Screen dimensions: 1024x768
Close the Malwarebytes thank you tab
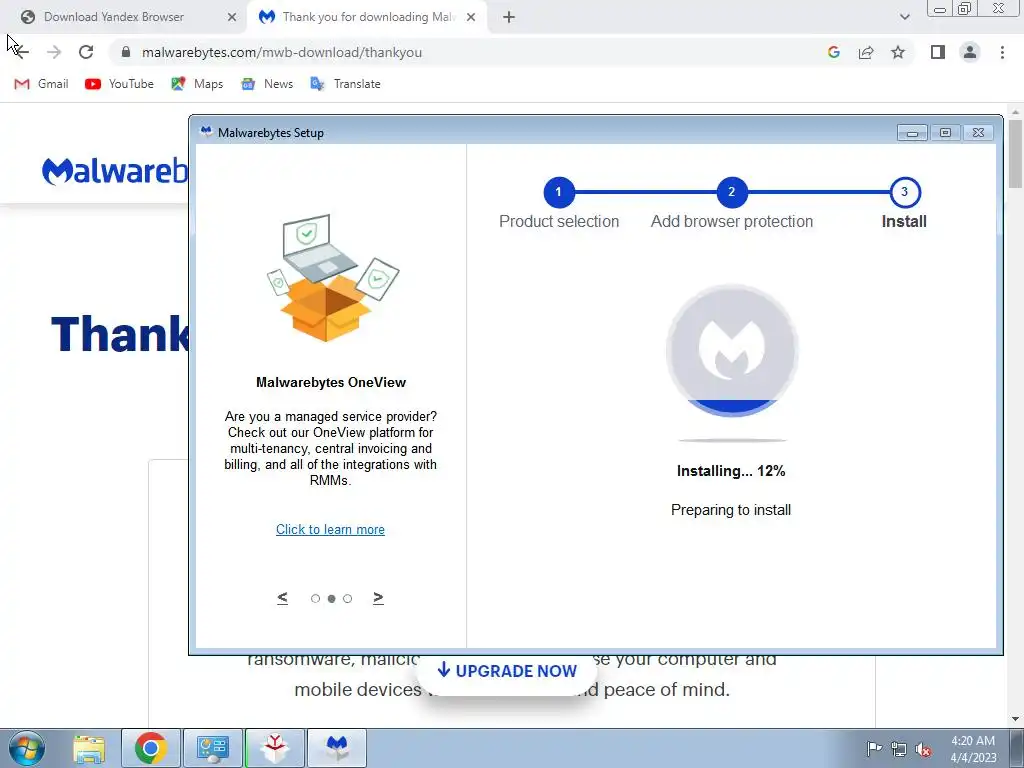471,17
